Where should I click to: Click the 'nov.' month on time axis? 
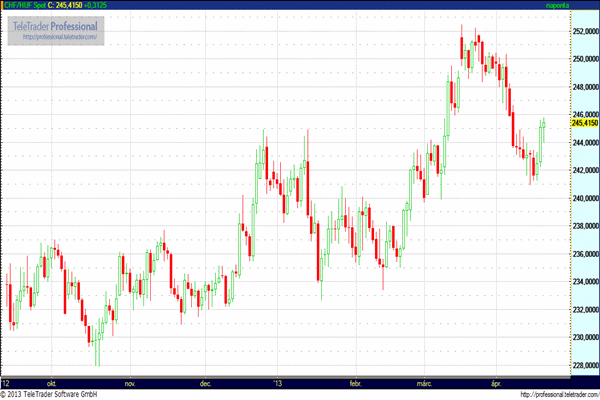[x=127, y=382]
